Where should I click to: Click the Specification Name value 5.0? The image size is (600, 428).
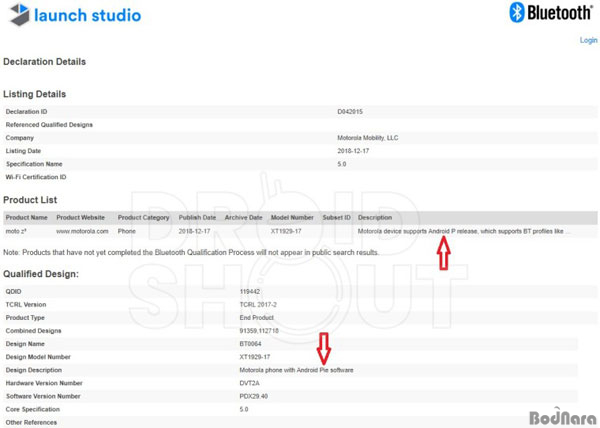point(342,164)
